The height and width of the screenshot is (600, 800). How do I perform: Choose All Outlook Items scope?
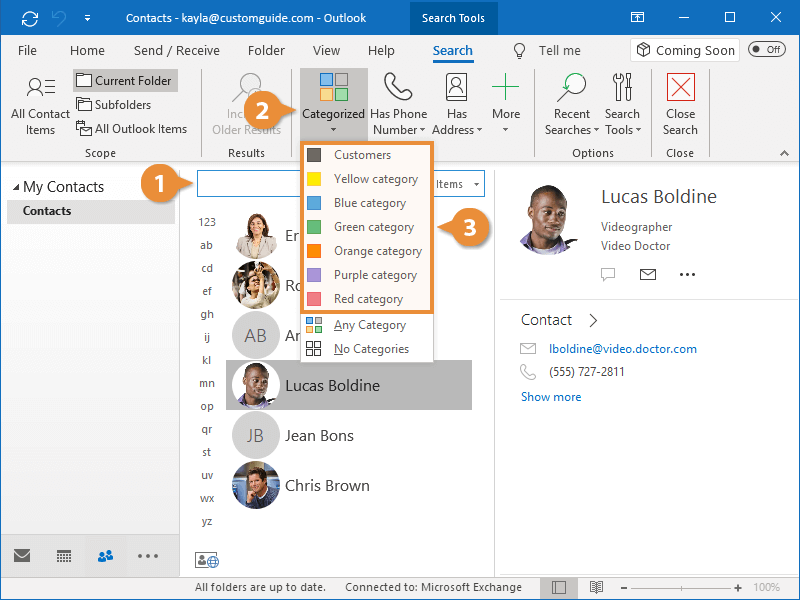pos(131,129)
